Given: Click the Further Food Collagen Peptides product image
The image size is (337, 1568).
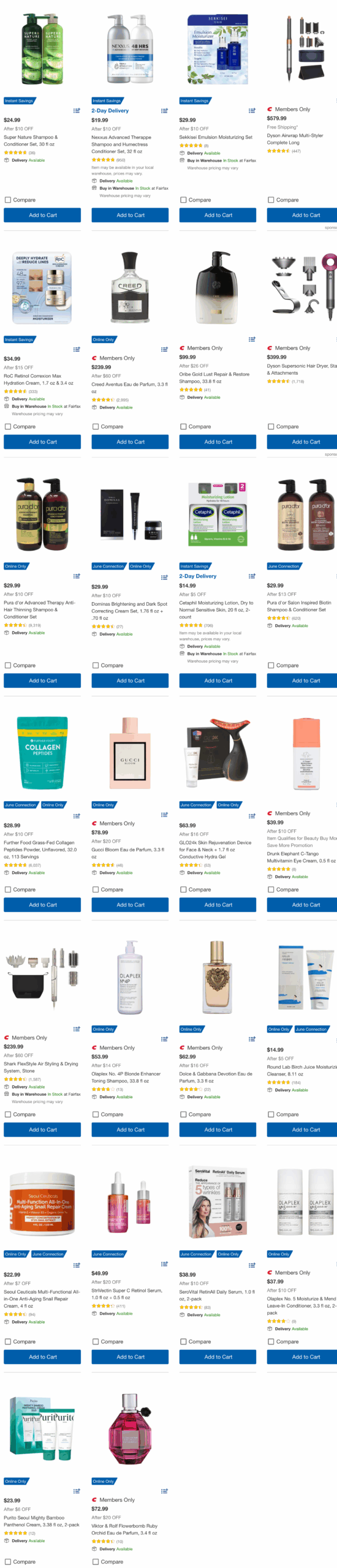Looking at the screenshot, I should tap(42, 753).
